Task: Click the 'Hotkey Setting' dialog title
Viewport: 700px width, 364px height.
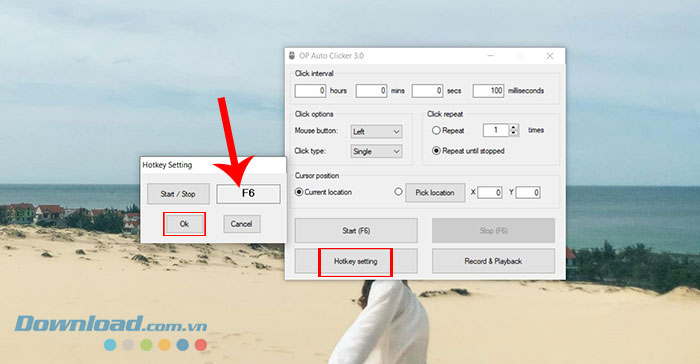Action: (167, 165)
